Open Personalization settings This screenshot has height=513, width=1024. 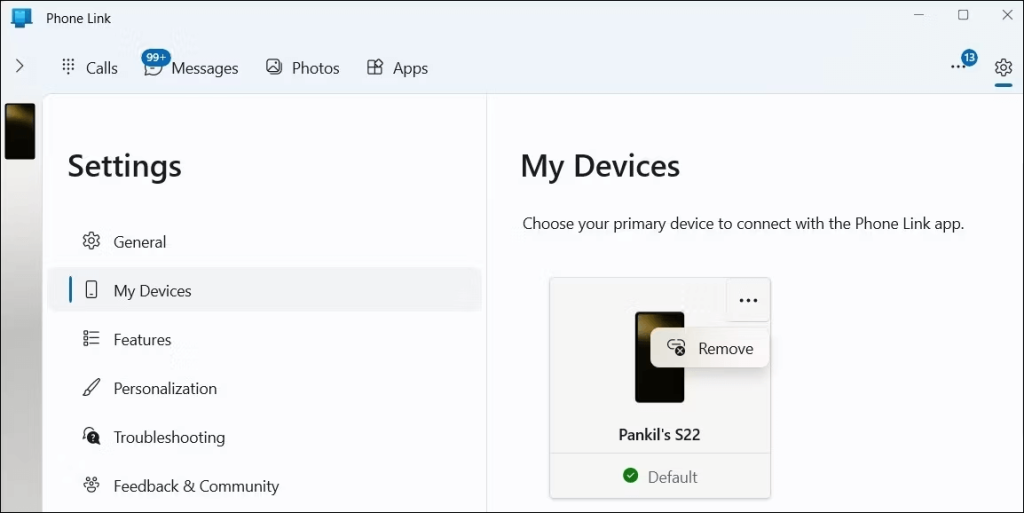[x=264, y=388]
